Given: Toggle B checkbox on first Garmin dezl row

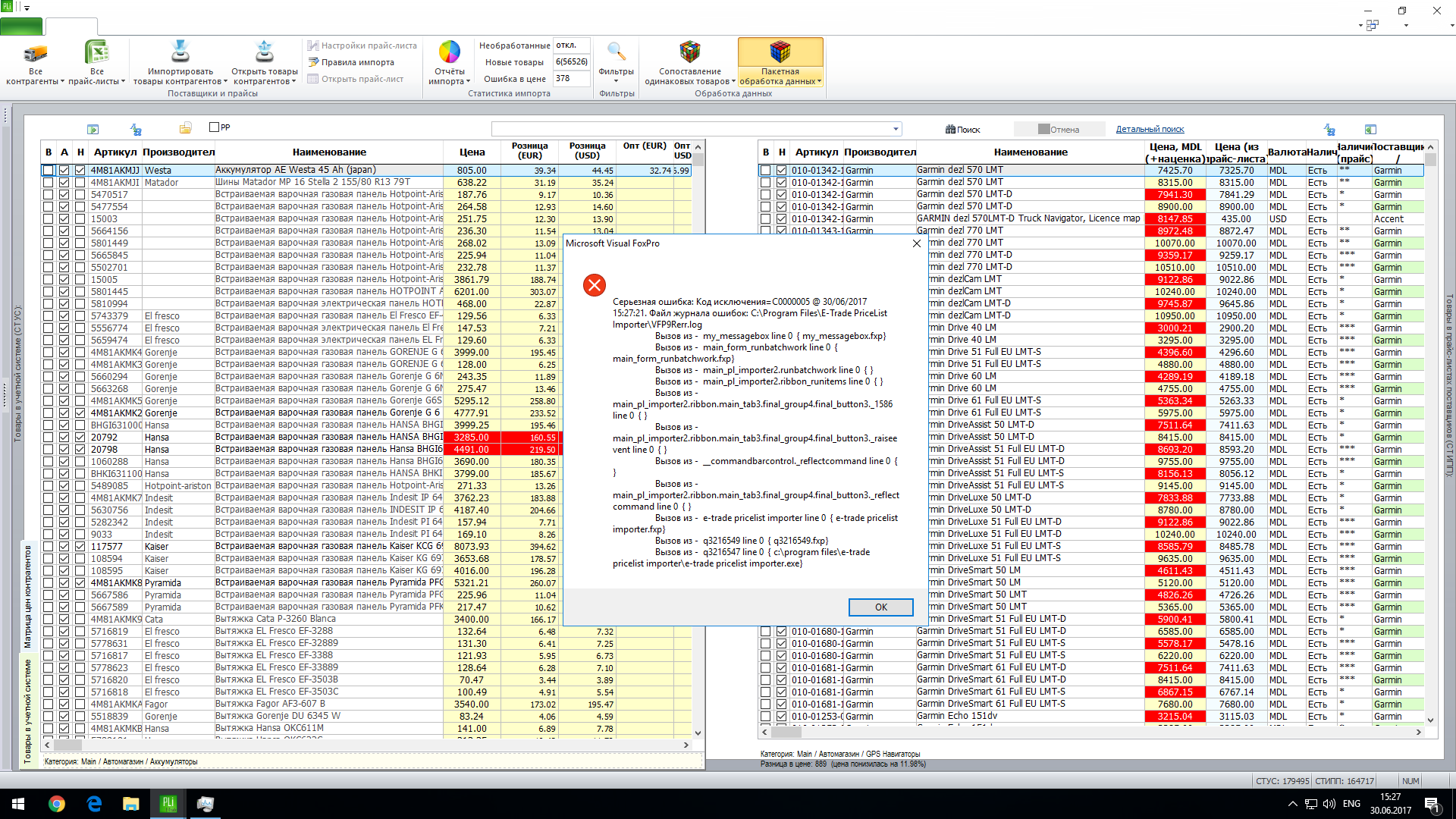Looking at the screenshot, I should click(x=766, y=171).
